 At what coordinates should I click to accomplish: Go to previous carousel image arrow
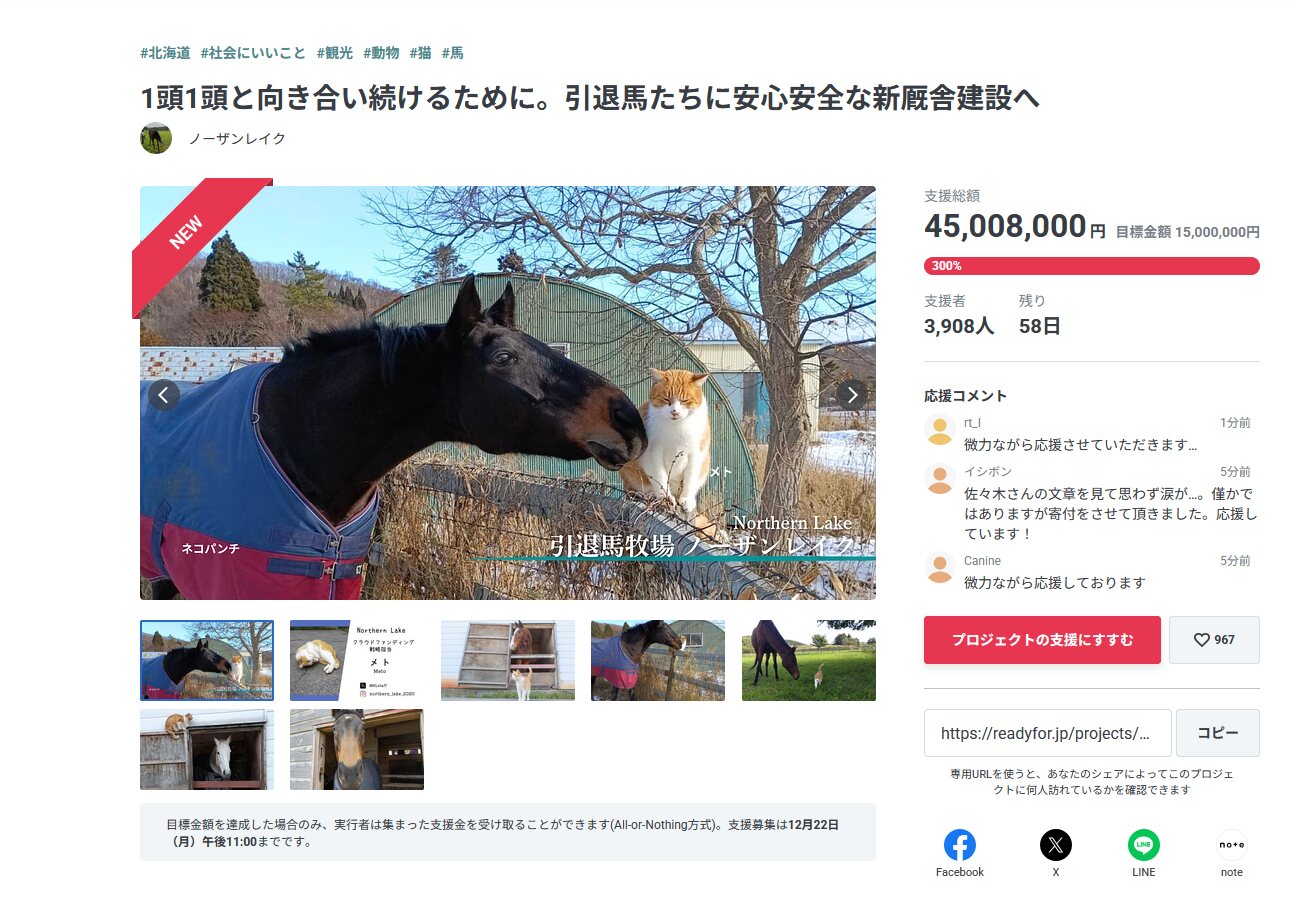click(164, 394)
